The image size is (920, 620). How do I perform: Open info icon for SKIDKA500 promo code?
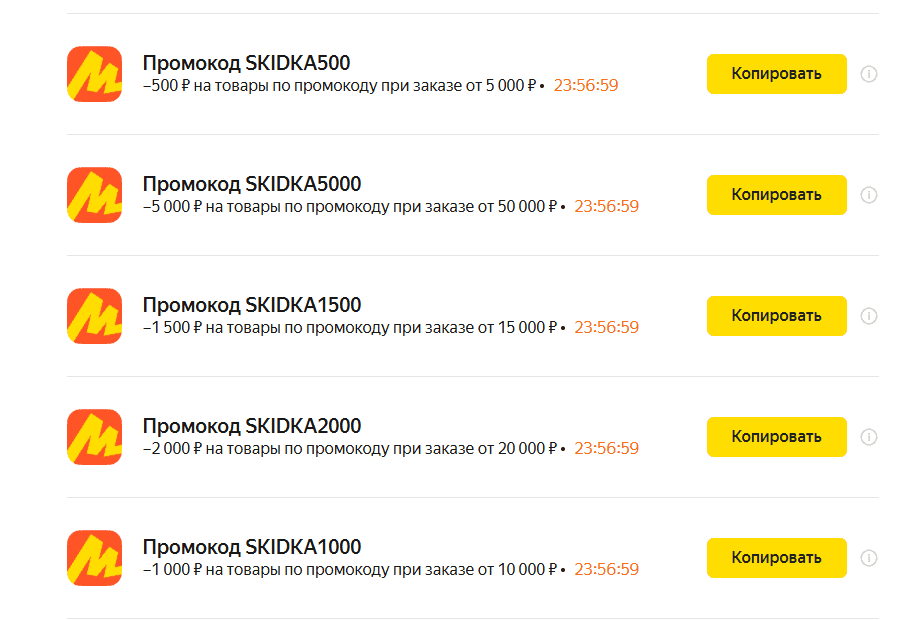869,74
